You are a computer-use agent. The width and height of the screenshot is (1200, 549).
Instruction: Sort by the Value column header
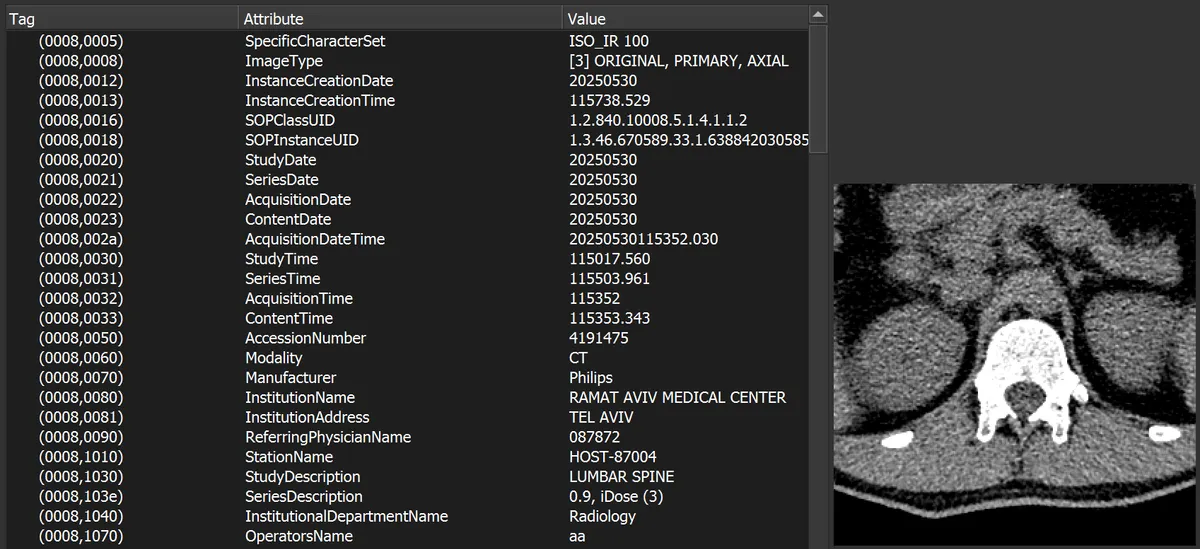tap(685, 18)
